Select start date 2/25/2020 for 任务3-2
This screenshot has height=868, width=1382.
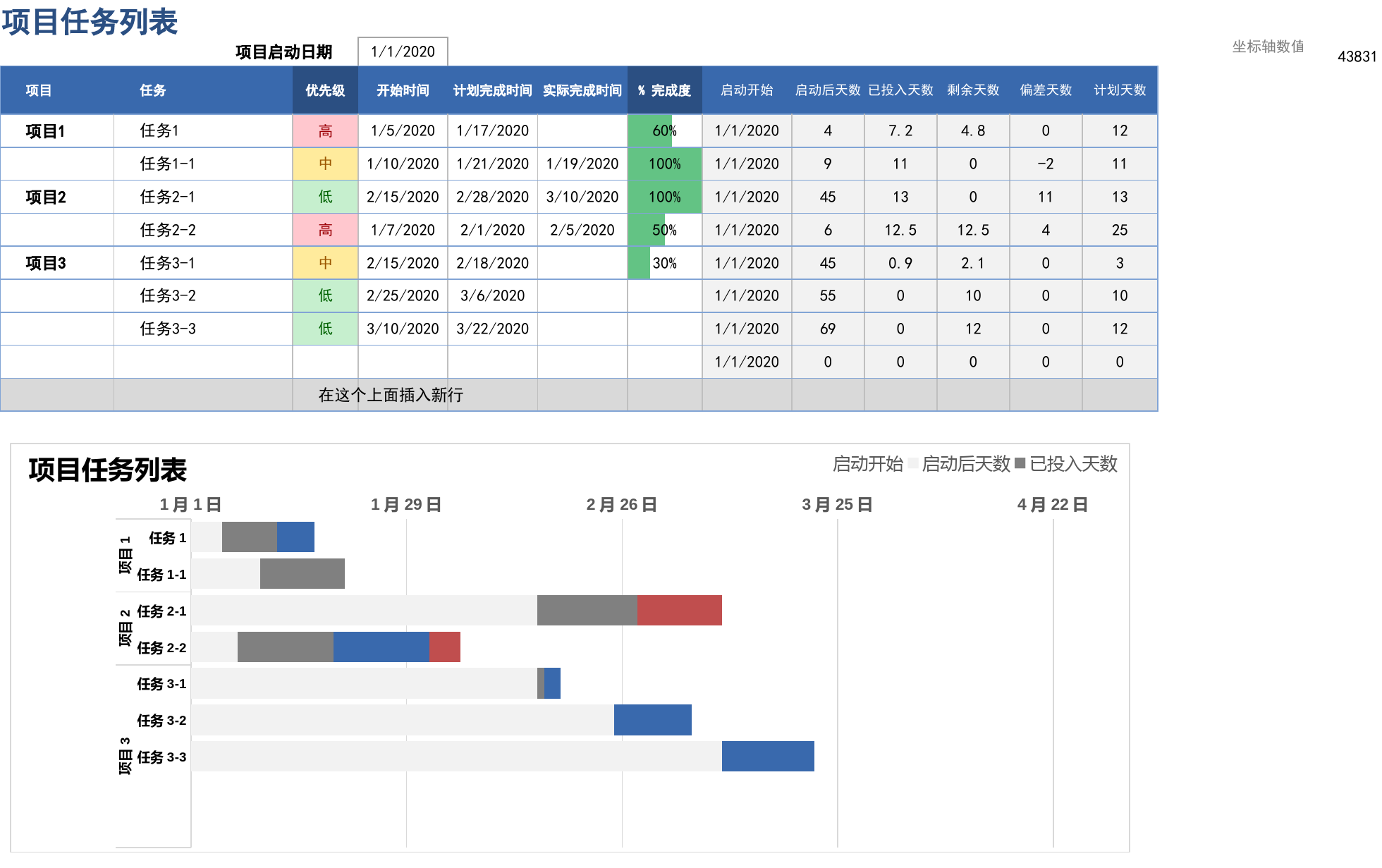pos(403,295)
